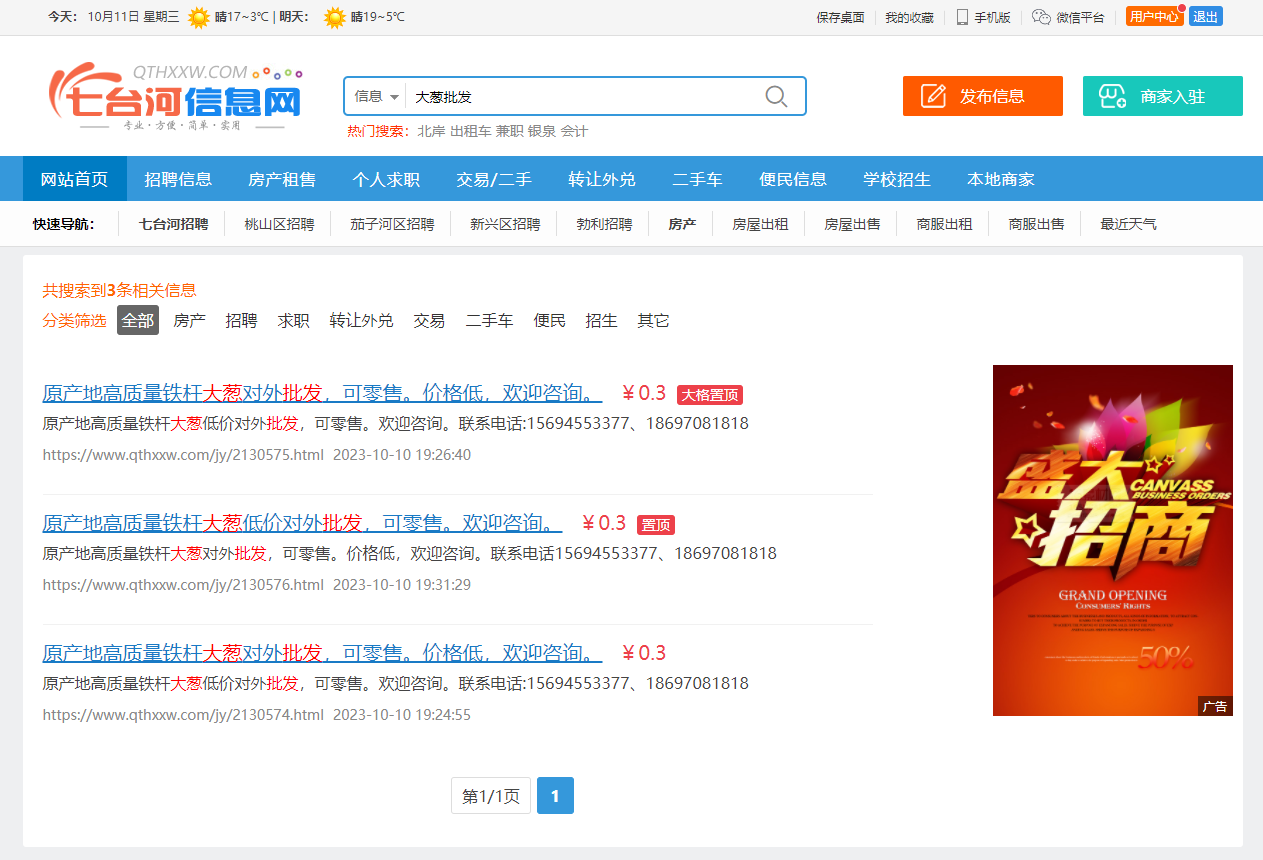Filter results by 二手车 category
The image size is (1263, 860).
click(489, 320)
